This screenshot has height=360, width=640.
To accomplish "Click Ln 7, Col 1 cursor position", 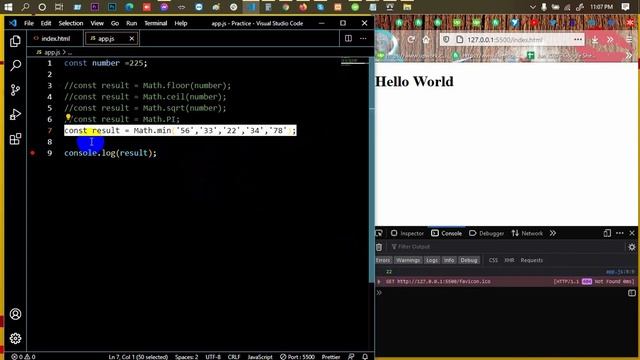I will coord(138,356).
